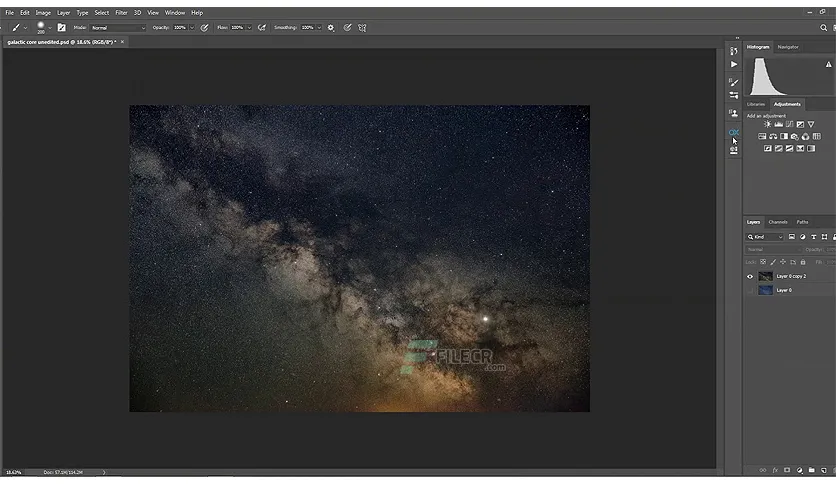The height and width of the screenshot is (484, 836).
Task: Open the Clone Source panel icon
Action: 734,113
